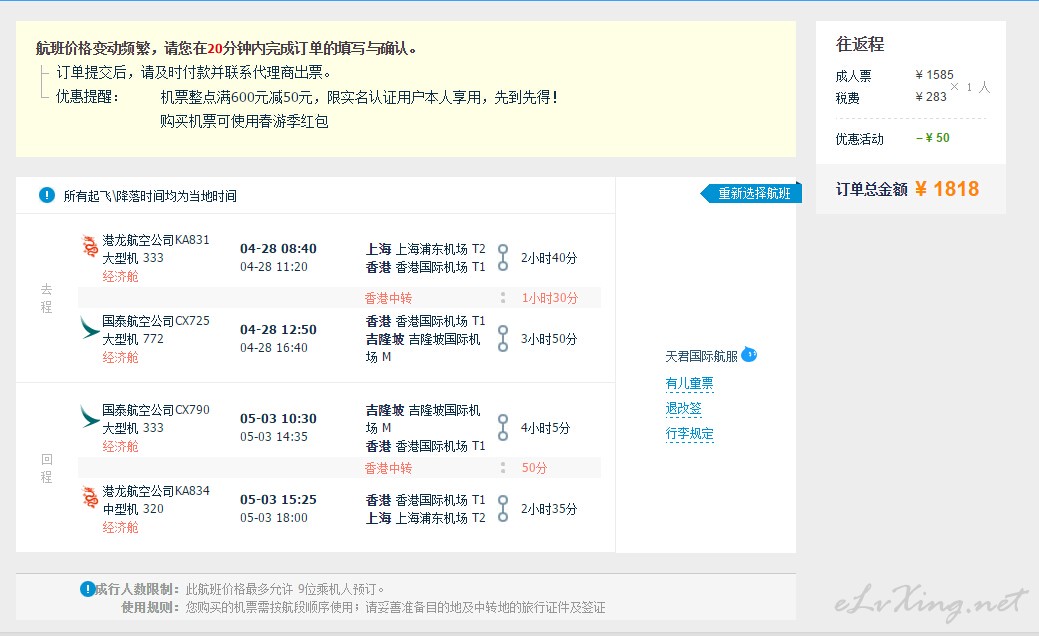
Task: Click arrival time 05-03 18:00
Action: pyautogui.click(x=274, y=518)
